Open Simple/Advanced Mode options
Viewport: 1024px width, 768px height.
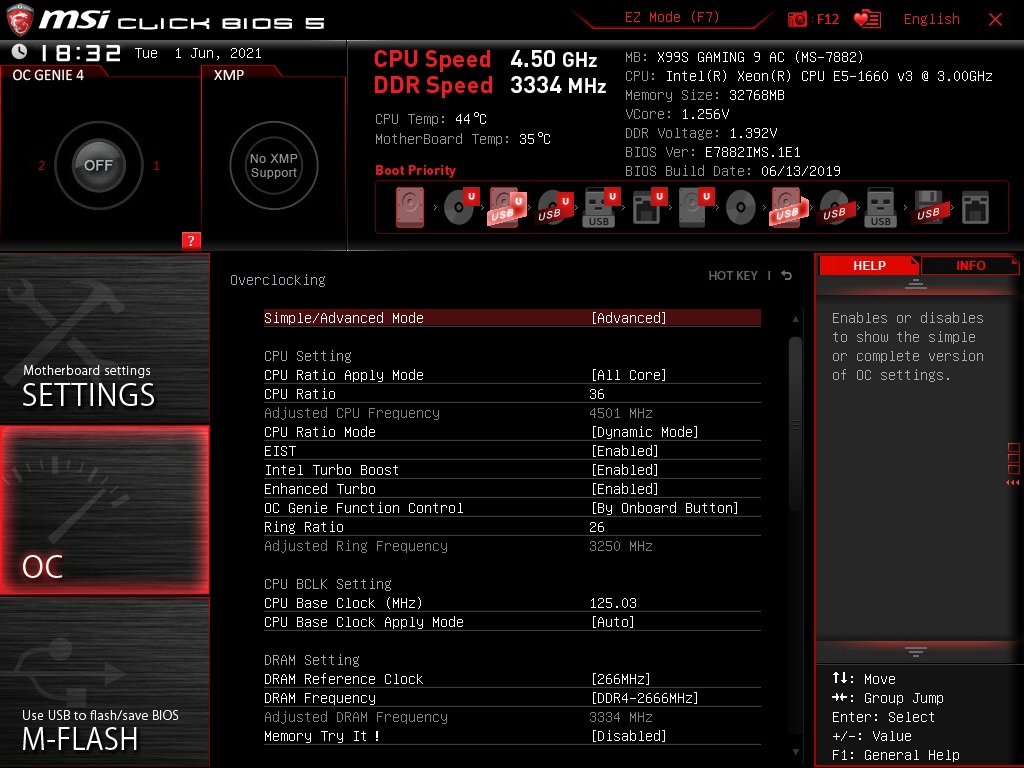pos(512,318)
